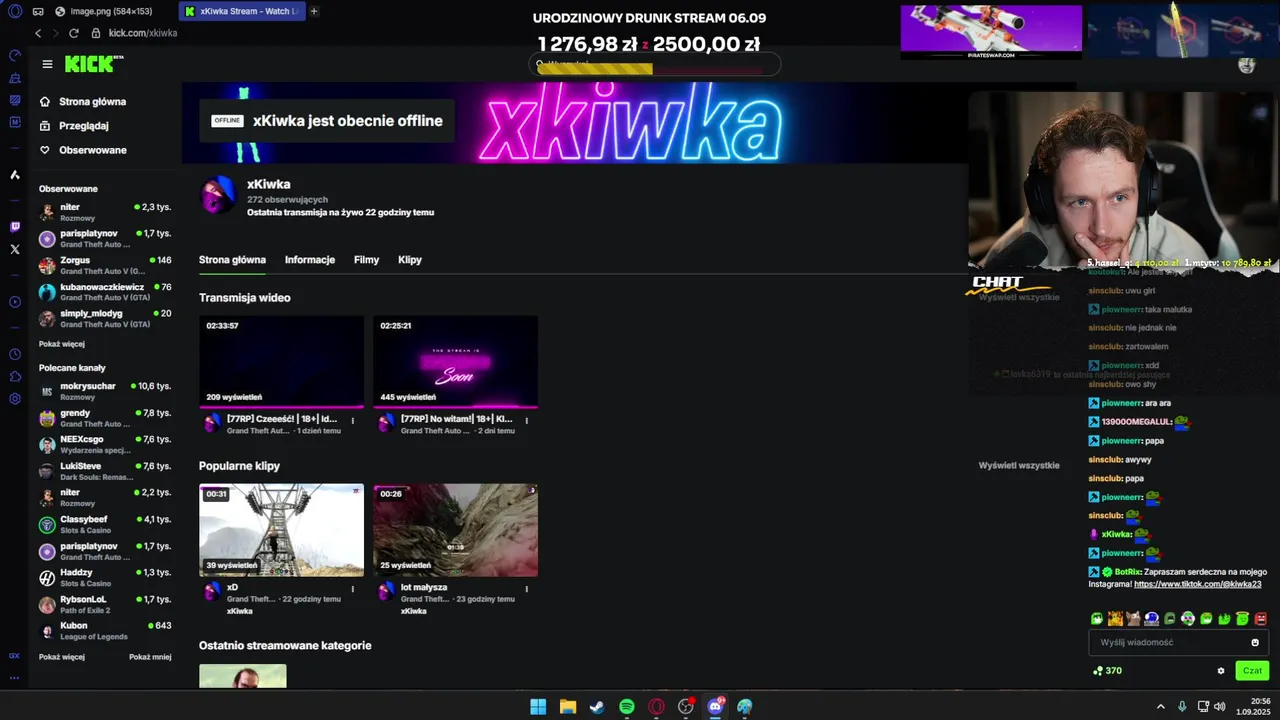Image resolution: width=1280 pixels, height=720 pixels.
Task: Play the 02:33:57 video thumbnail
Action: coord(281,361)
